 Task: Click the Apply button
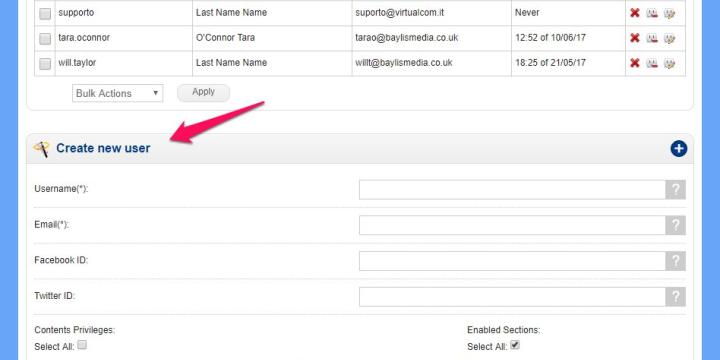(x=203, y=92)
